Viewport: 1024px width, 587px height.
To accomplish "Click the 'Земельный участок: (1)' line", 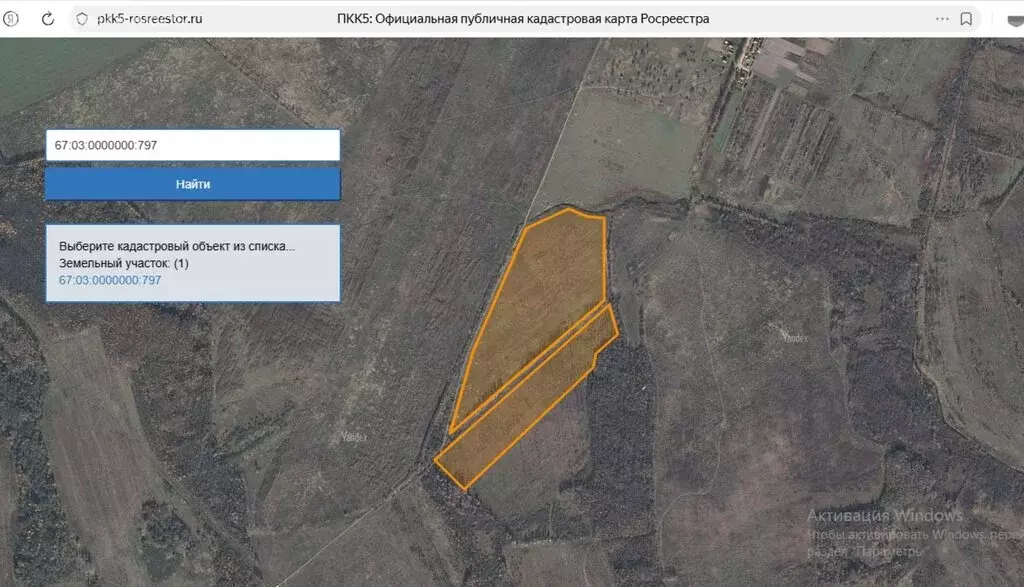I will coord(124,263).
